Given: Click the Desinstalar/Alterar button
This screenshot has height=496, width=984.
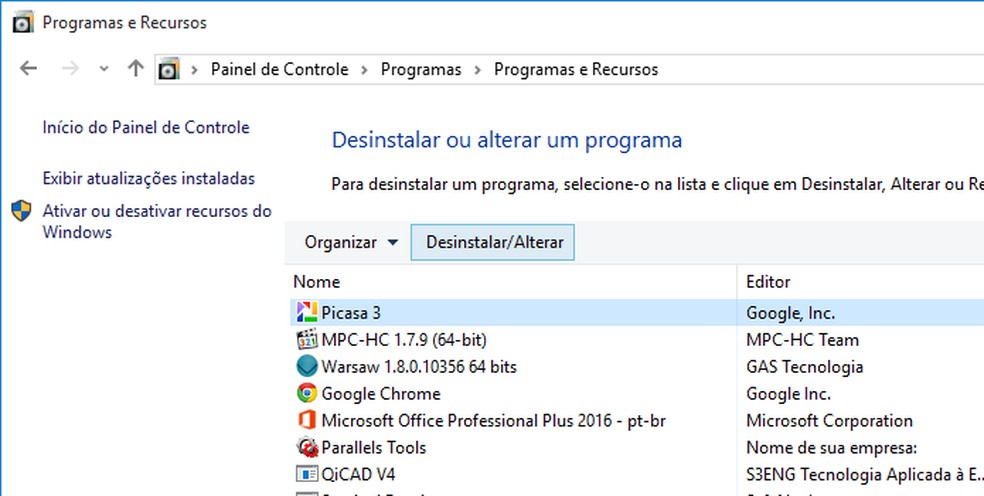Looking at the screenshot, I should tap(493, 242).
